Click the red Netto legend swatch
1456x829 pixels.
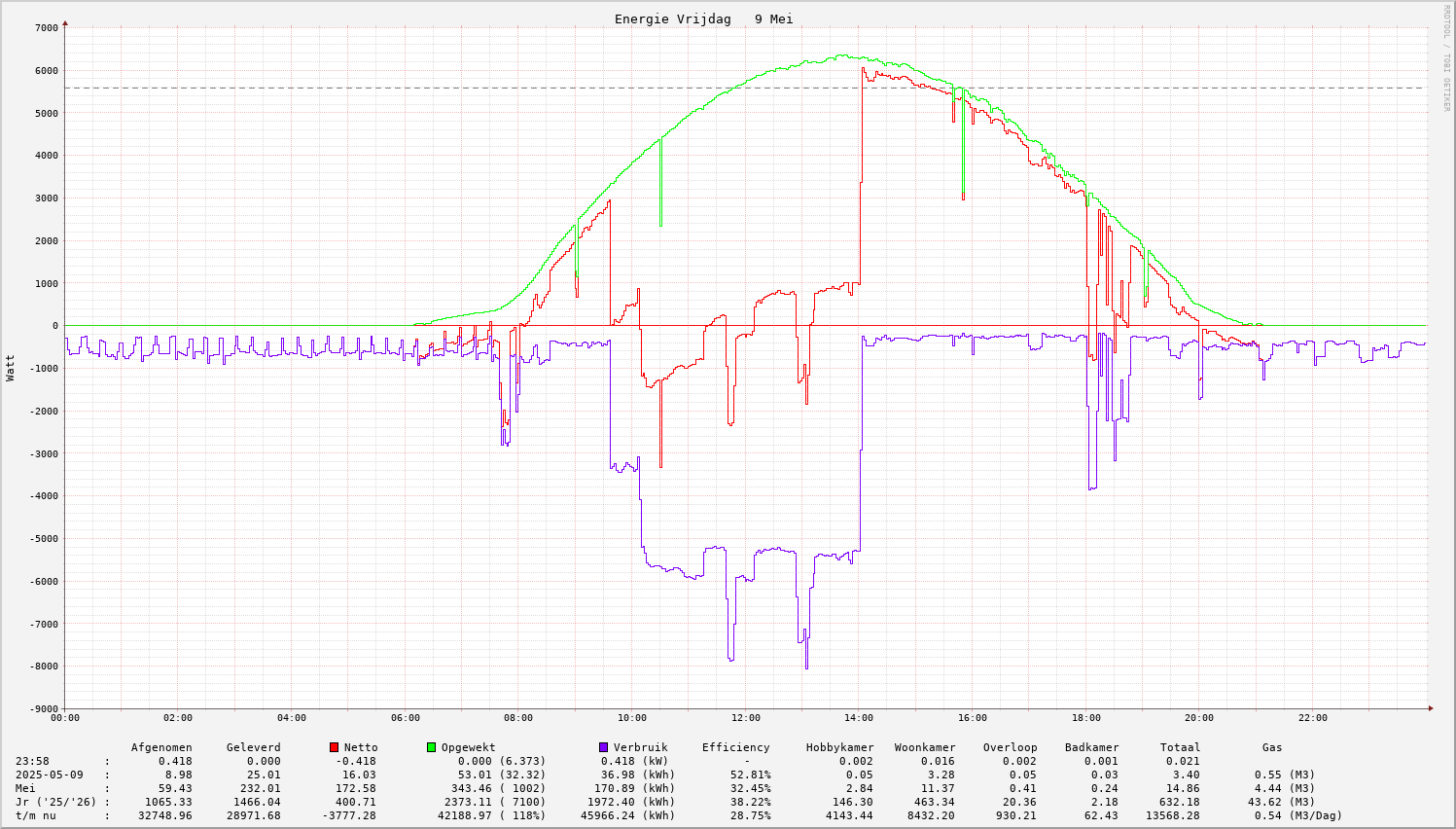coord(334,747)
